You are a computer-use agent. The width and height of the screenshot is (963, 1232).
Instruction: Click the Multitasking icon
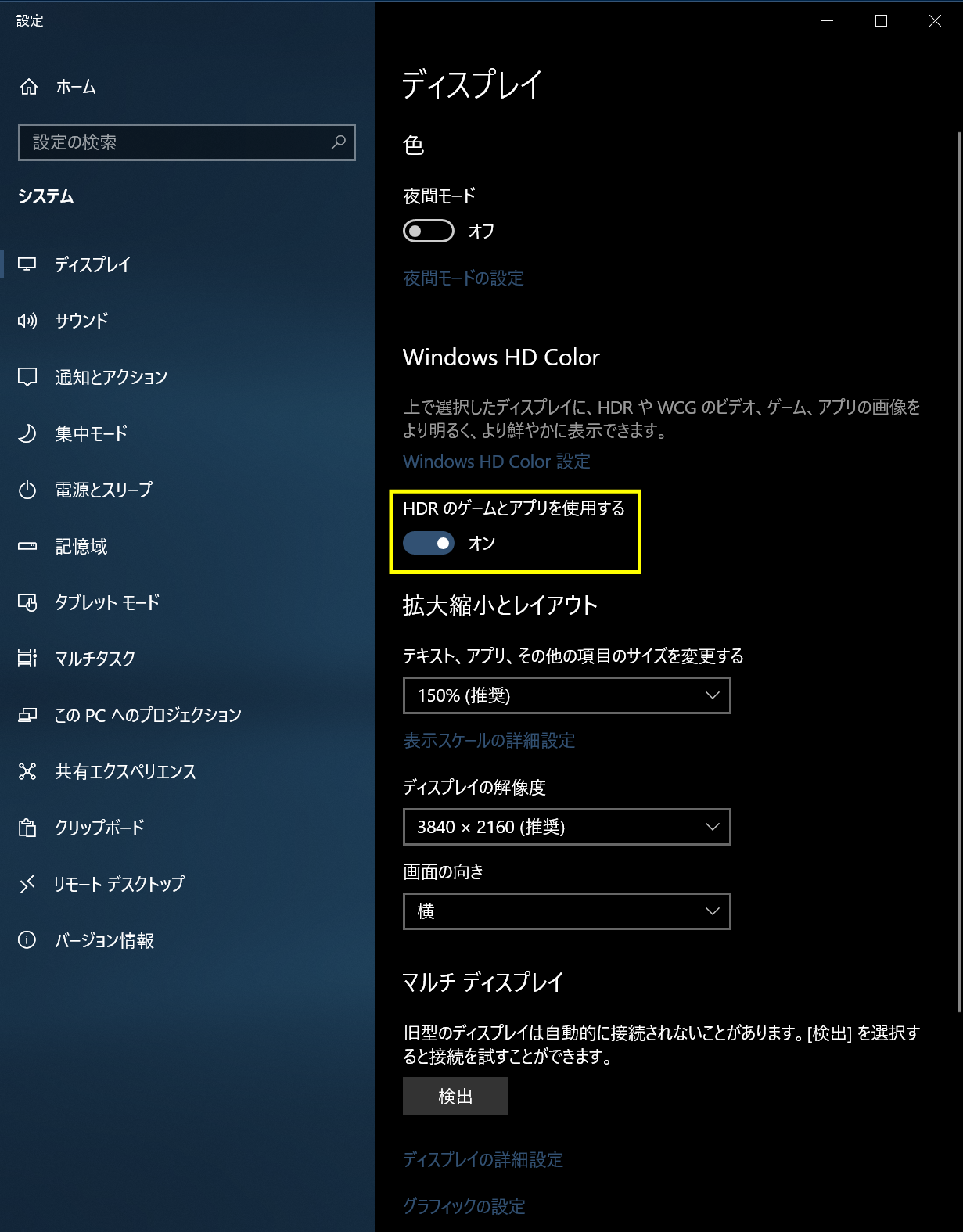(27, 659)
